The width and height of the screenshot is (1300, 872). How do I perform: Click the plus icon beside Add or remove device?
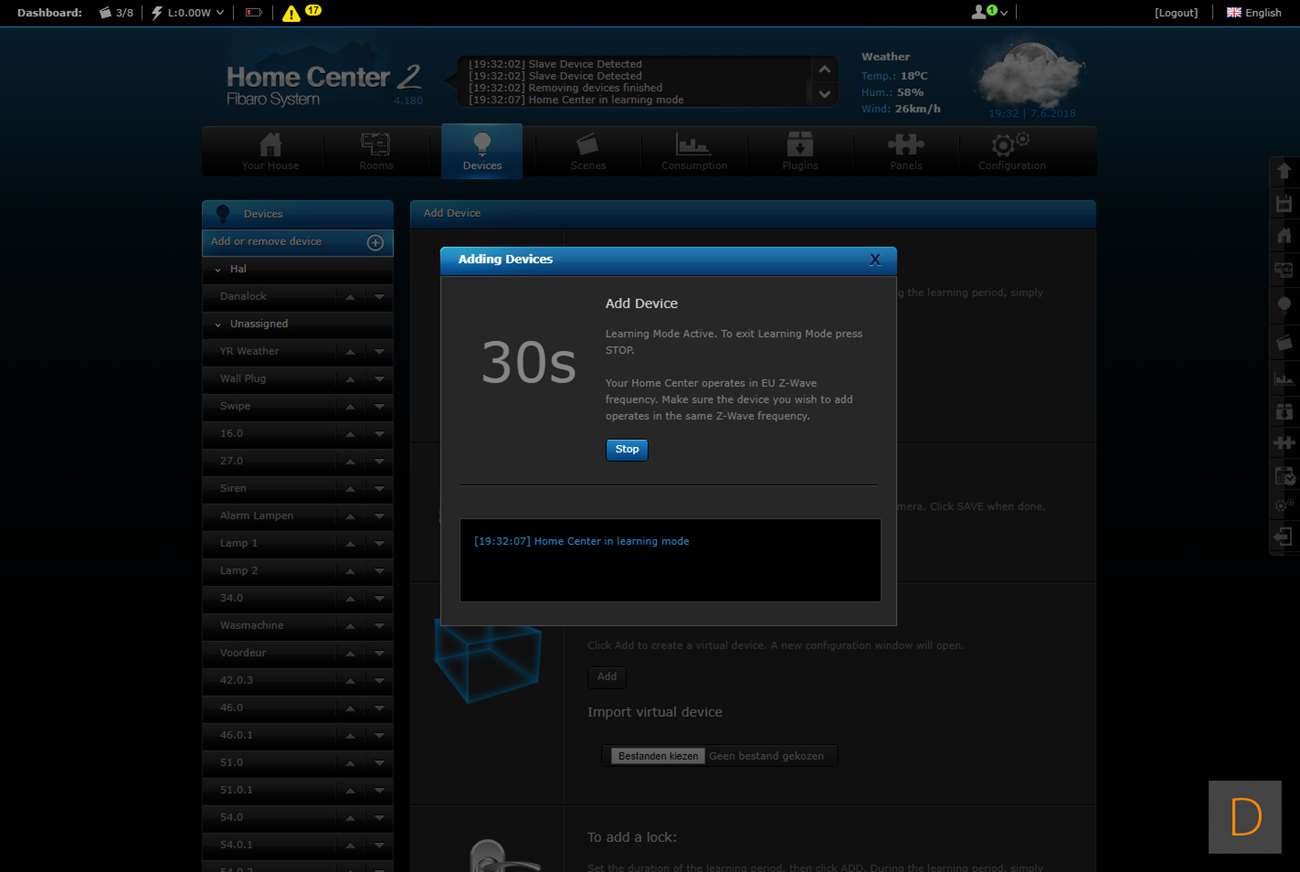tap(375, 242)
